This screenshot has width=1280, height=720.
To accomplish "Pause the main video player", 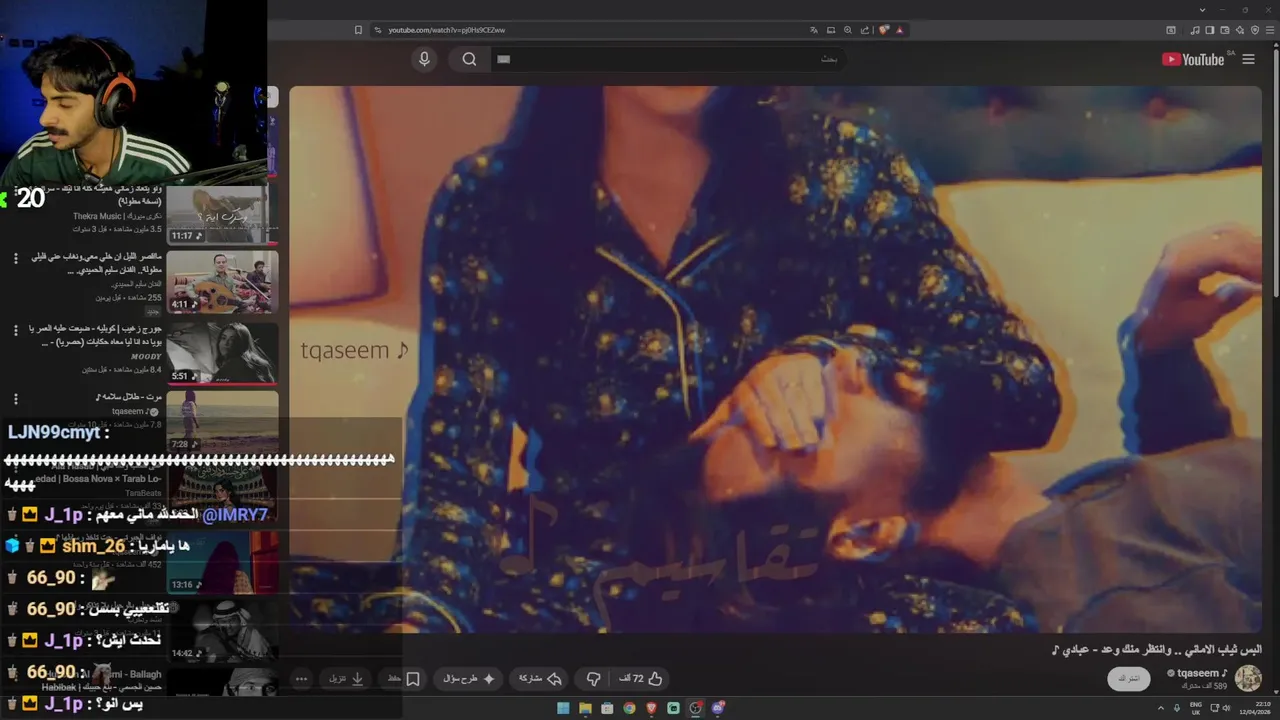I will click(x=775, y=358).
